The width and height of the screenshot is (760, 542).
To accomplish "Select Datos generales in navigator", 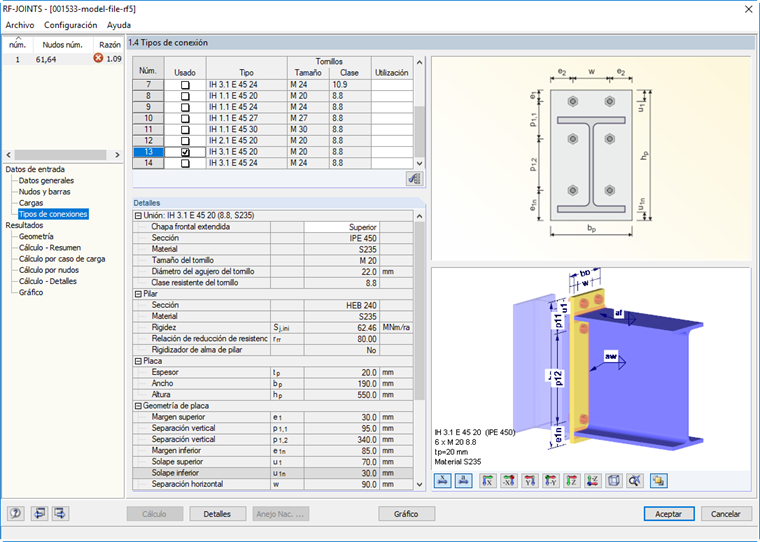I will (x=47, y=180).
